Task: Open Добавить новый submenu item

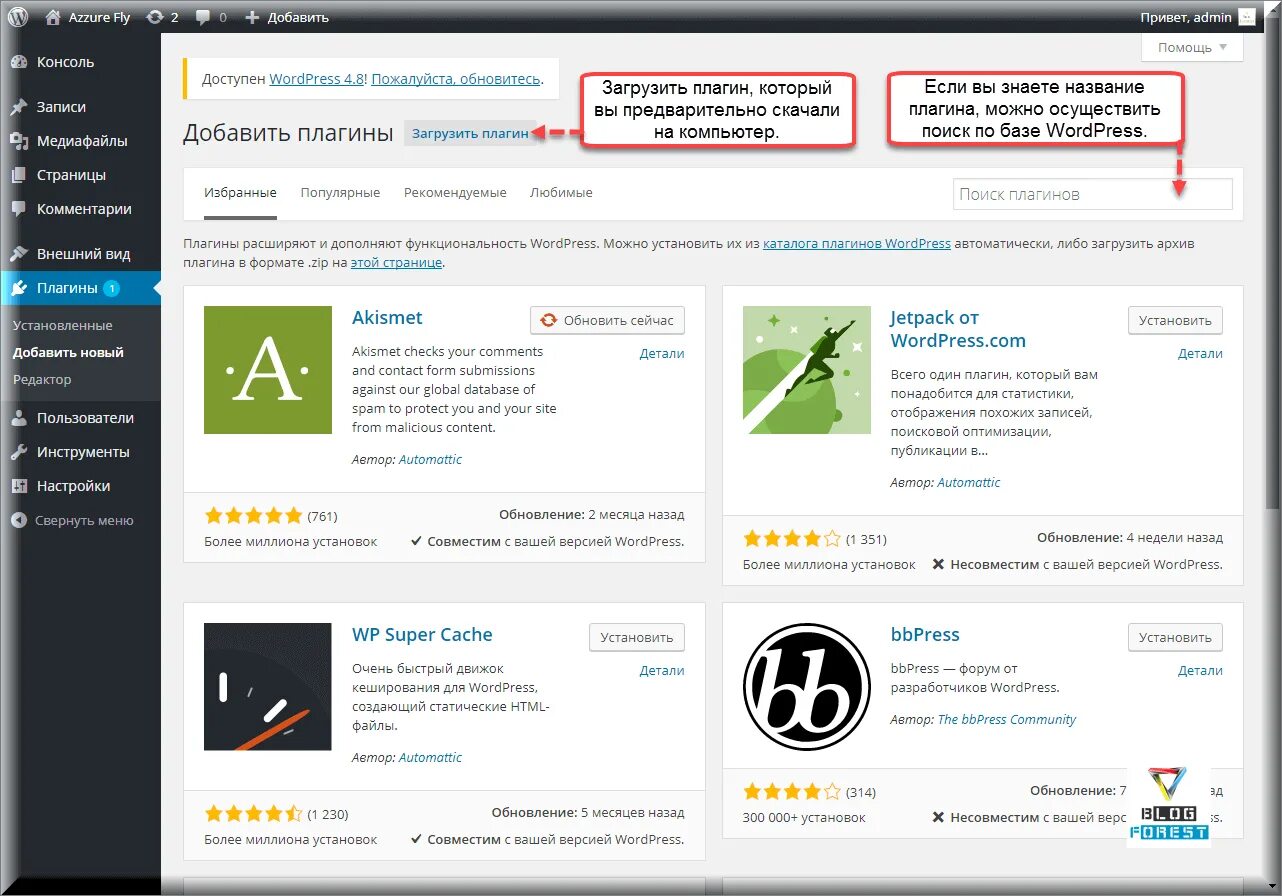Action: 68,352
